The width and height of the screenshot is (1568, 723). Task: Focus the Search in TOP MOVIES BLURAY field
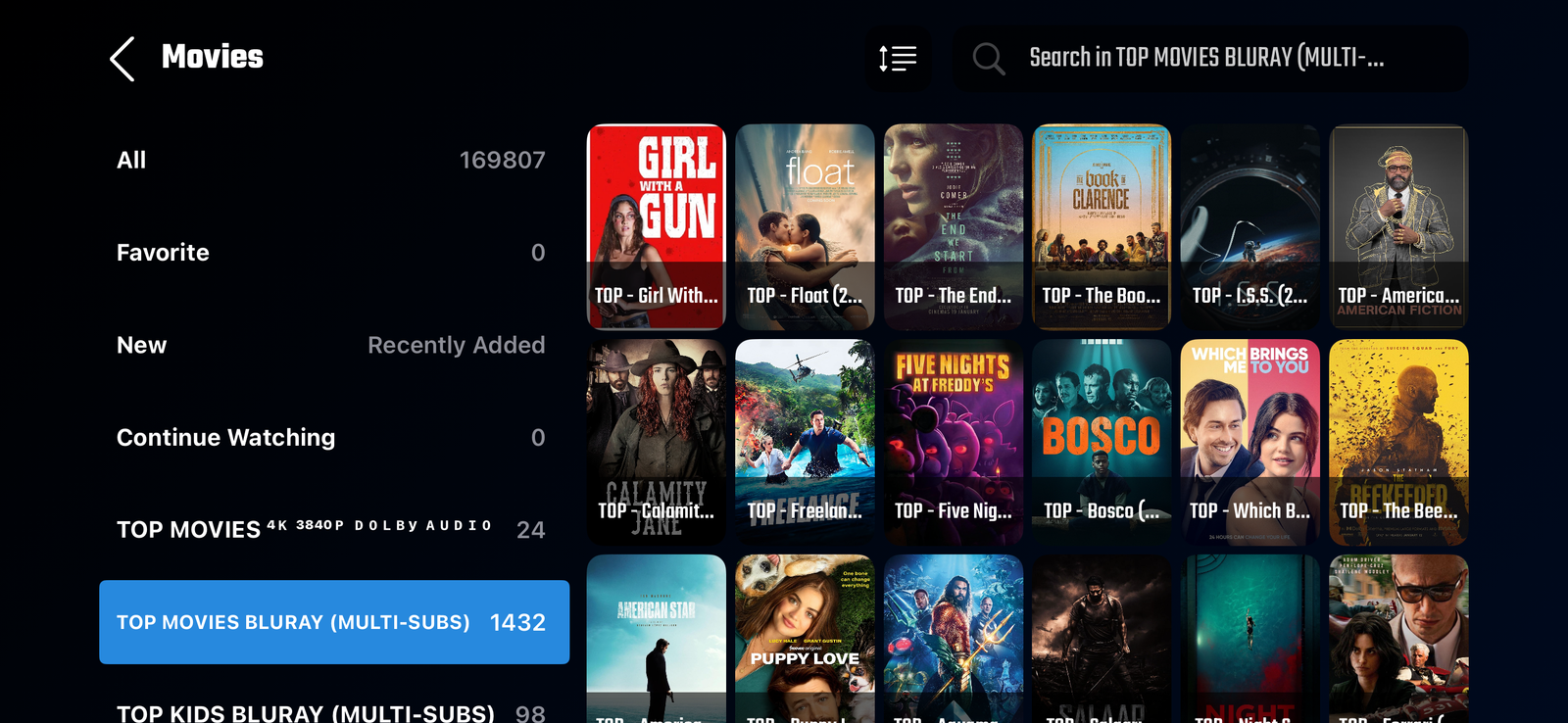[x=1210, y=59]
